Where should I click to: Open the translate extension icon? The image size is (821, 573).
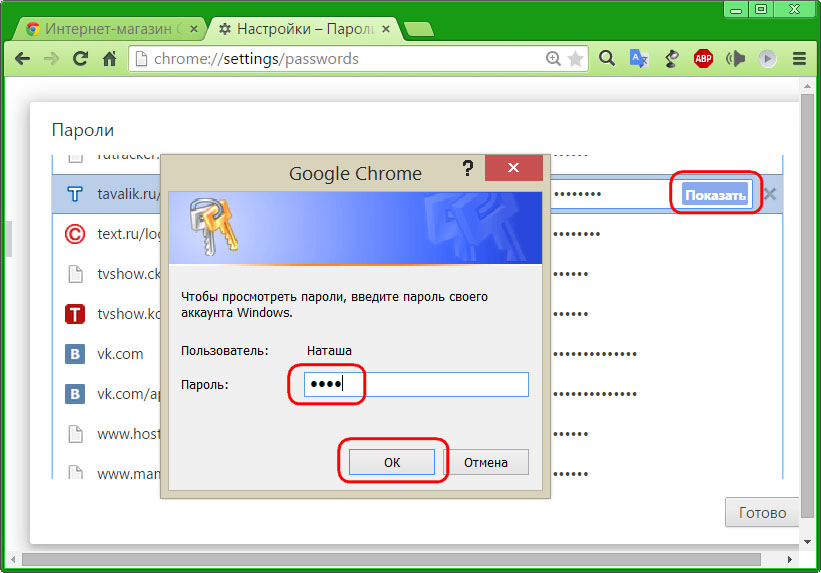coord(639,58)
